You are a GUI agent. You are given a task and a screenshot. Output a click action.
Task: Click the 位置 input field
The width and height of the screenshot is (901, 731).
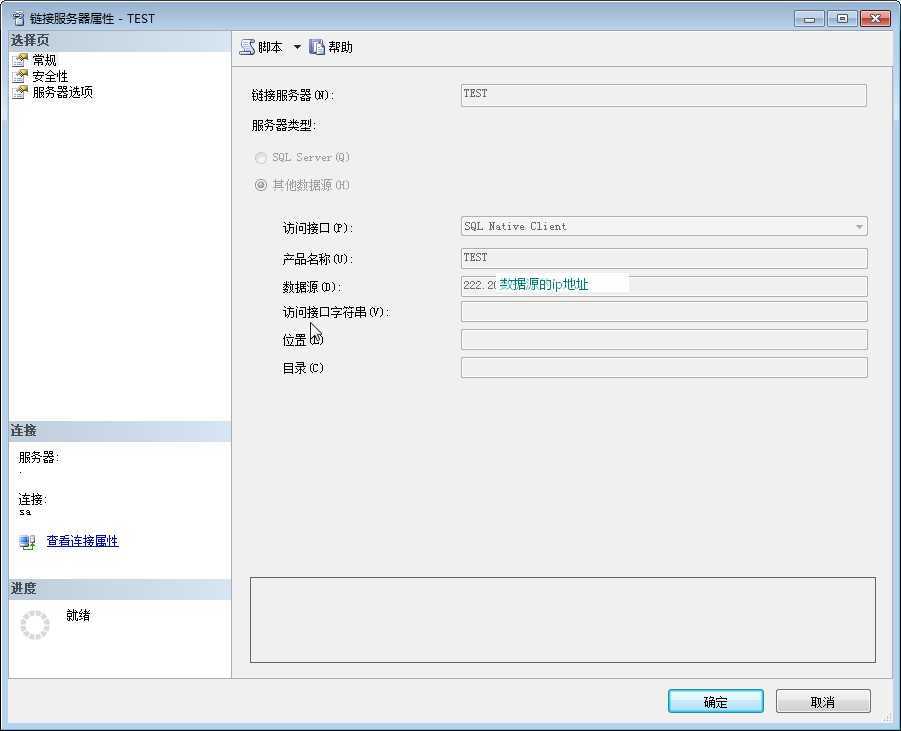tap(664, 340)
